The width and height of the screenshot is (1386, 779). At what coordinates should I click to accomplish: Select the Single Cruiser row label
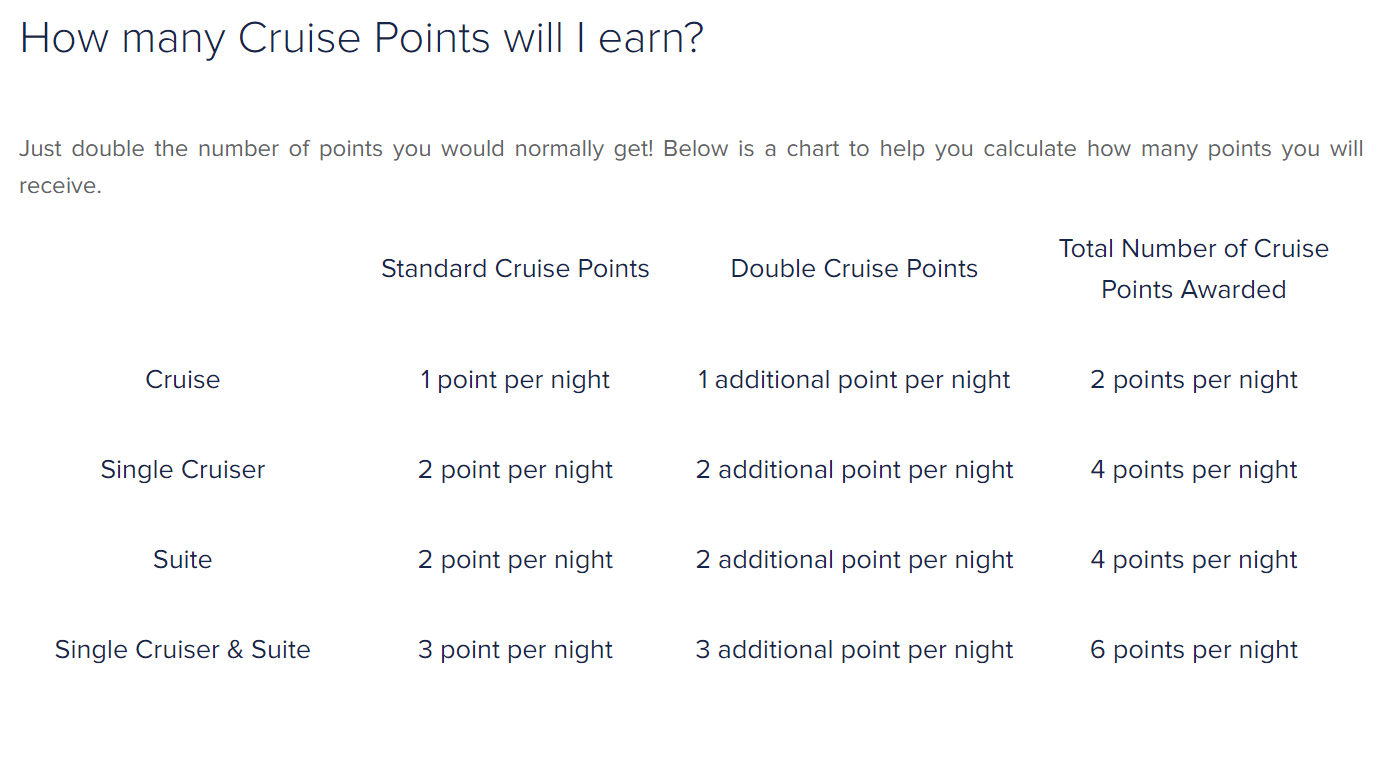[182, 470]
